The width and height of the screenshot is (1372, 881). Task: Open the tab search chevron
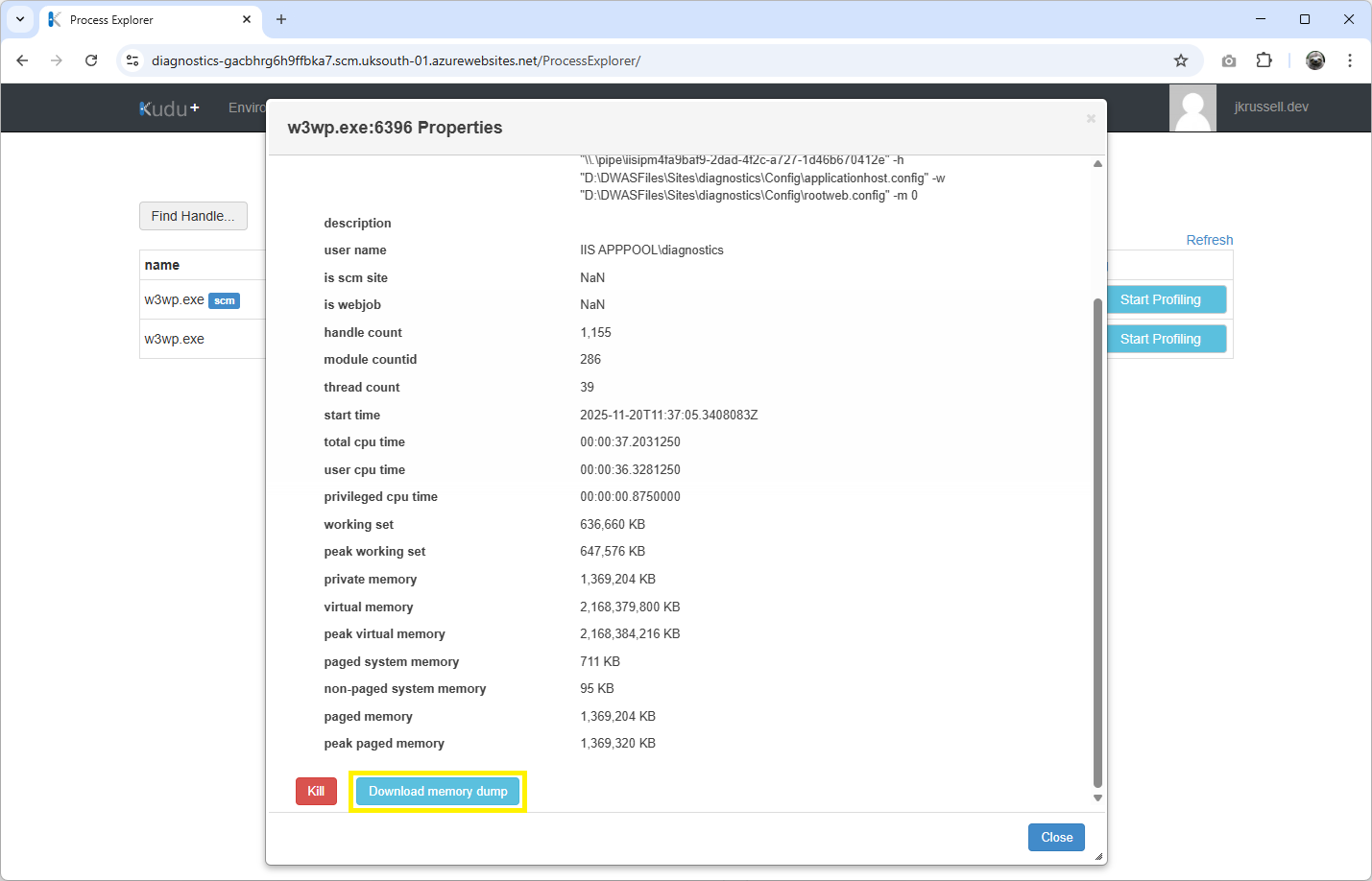point(20,19)
